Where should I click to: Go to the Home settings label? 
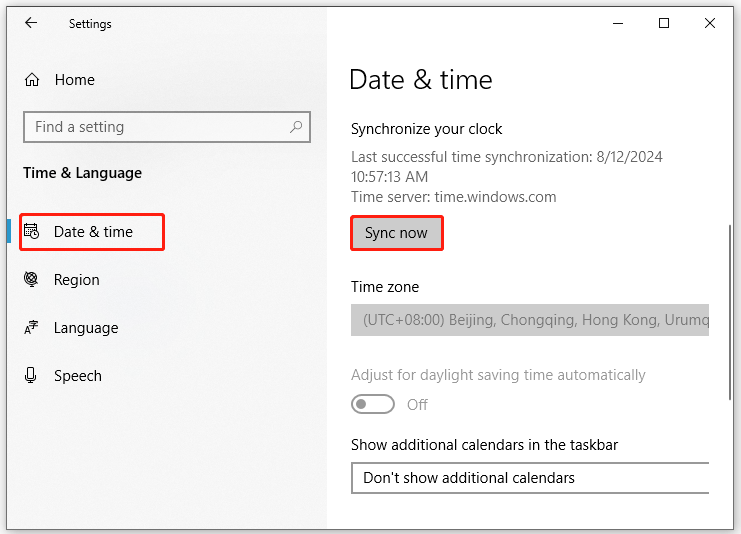[x=75, y=80]
